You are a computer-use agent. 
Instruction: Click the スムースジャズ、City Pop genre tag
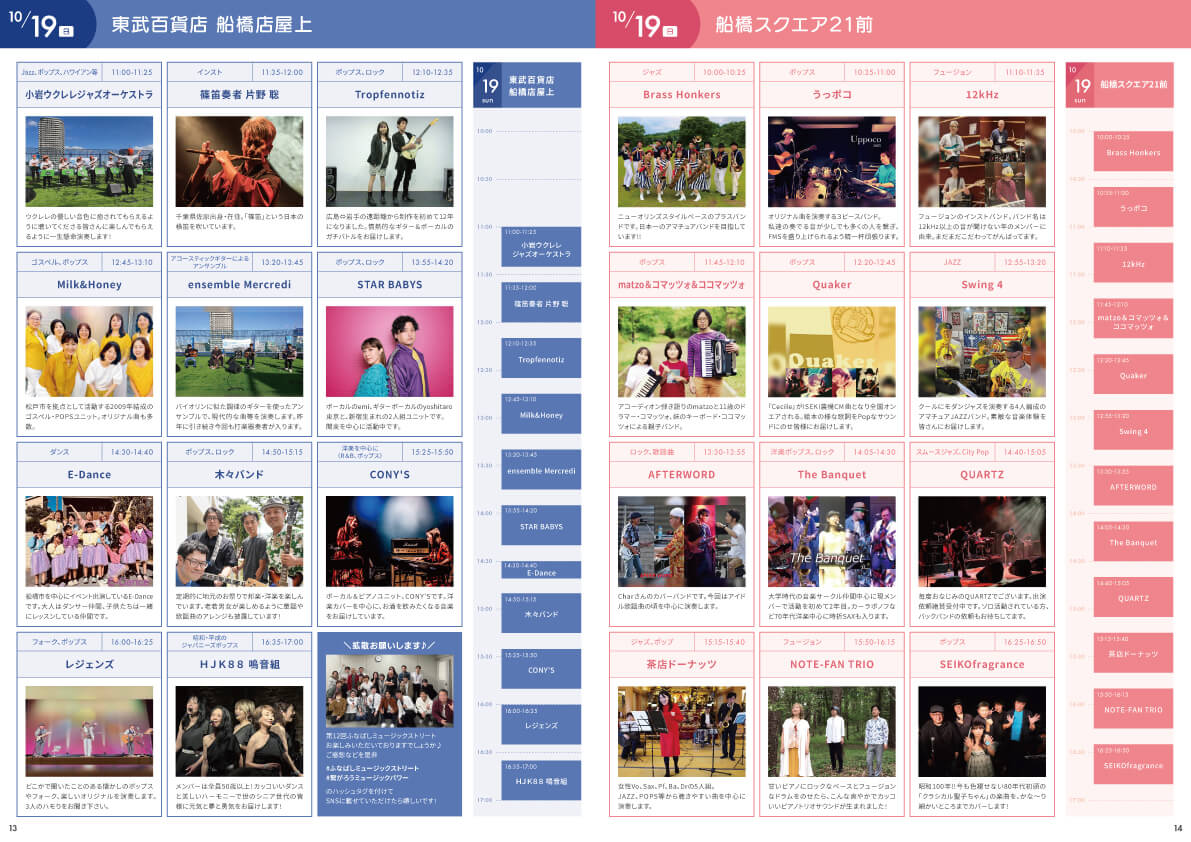[945, 452]
